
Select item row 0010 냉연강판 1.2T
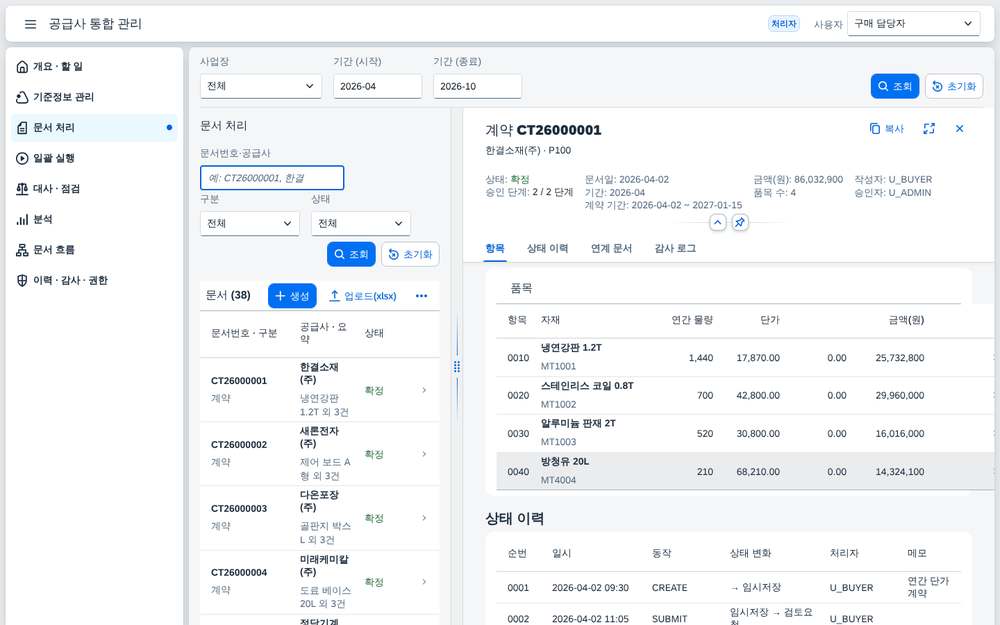click(x=744, y=357)
